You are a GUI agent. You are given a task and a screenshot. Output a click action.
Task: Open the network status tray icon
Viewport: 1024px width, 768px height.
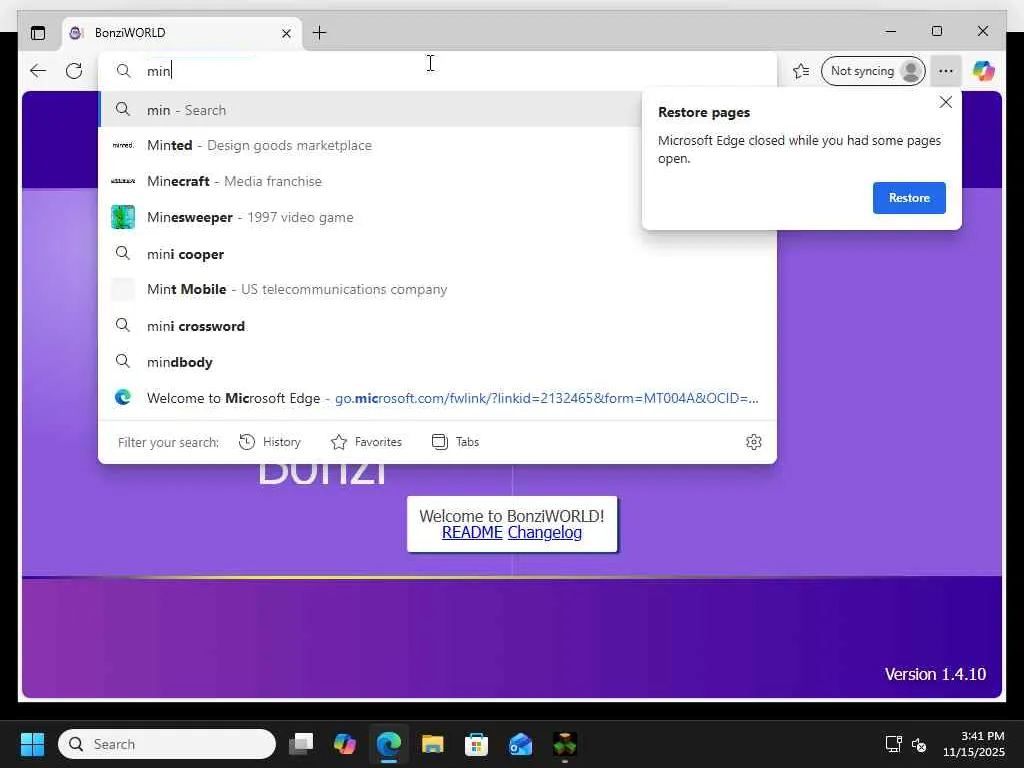[893, 744]
